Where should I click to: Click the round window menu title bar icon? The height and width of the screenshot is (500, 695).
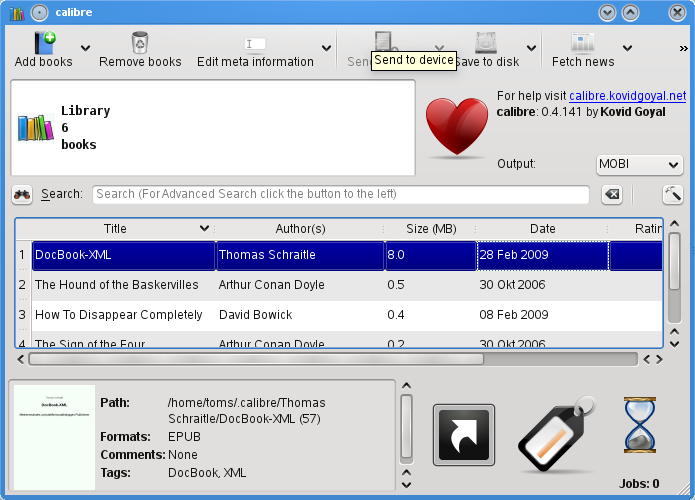(39, 12)
